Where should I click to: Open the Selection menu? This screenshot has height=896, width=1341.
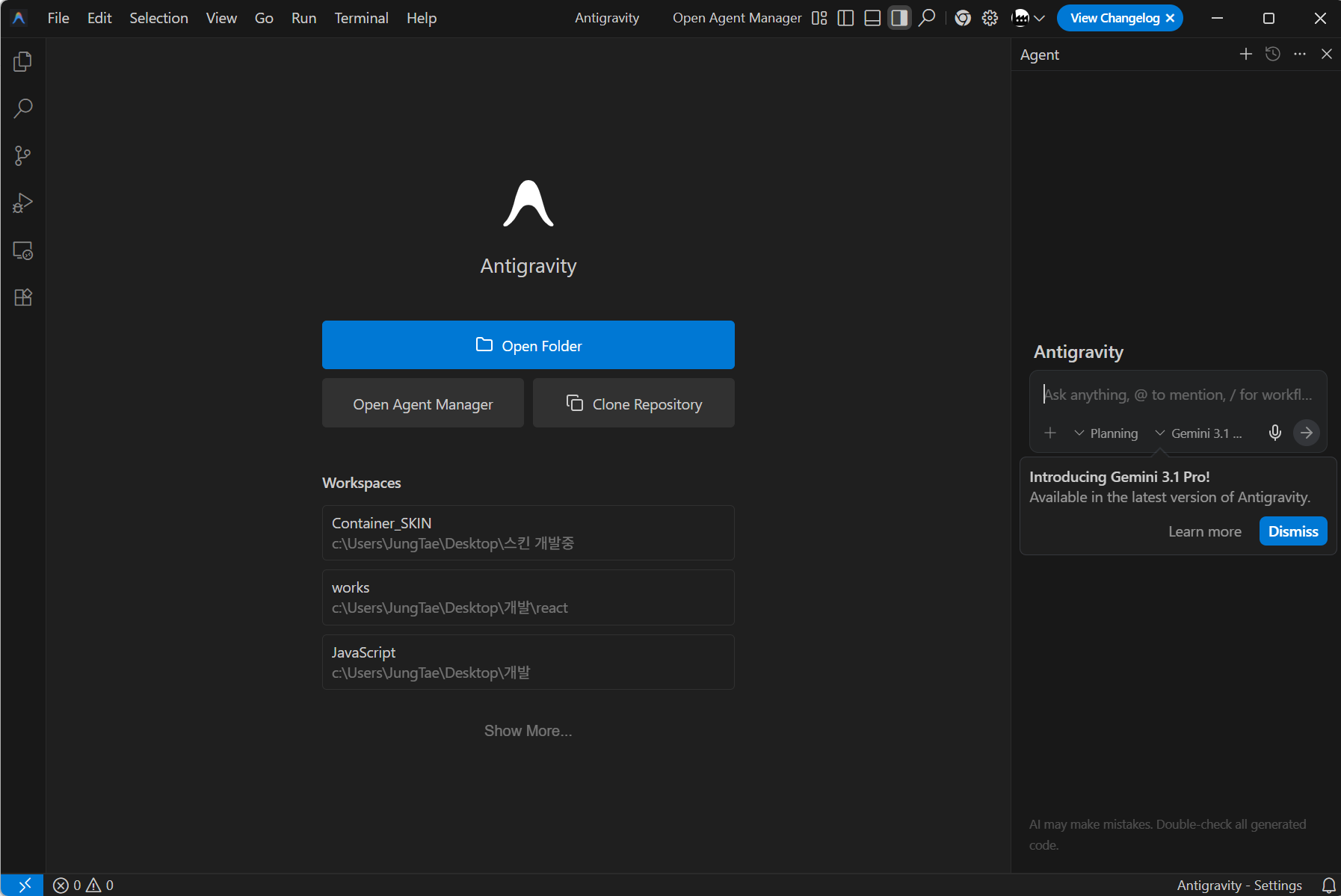tap(158, 18)
